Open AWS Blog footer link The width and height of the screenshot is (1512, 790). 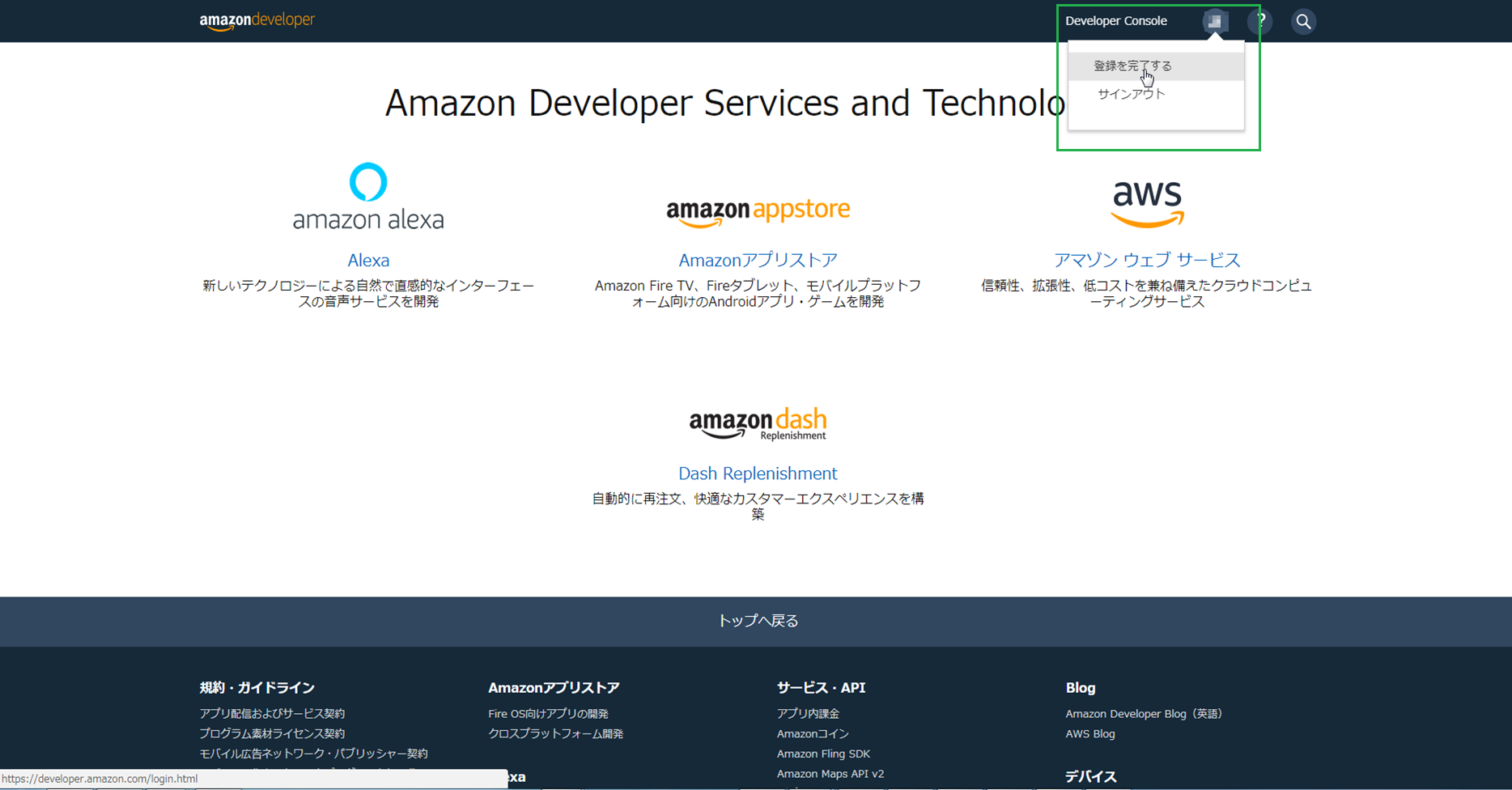click(1090, 734)
